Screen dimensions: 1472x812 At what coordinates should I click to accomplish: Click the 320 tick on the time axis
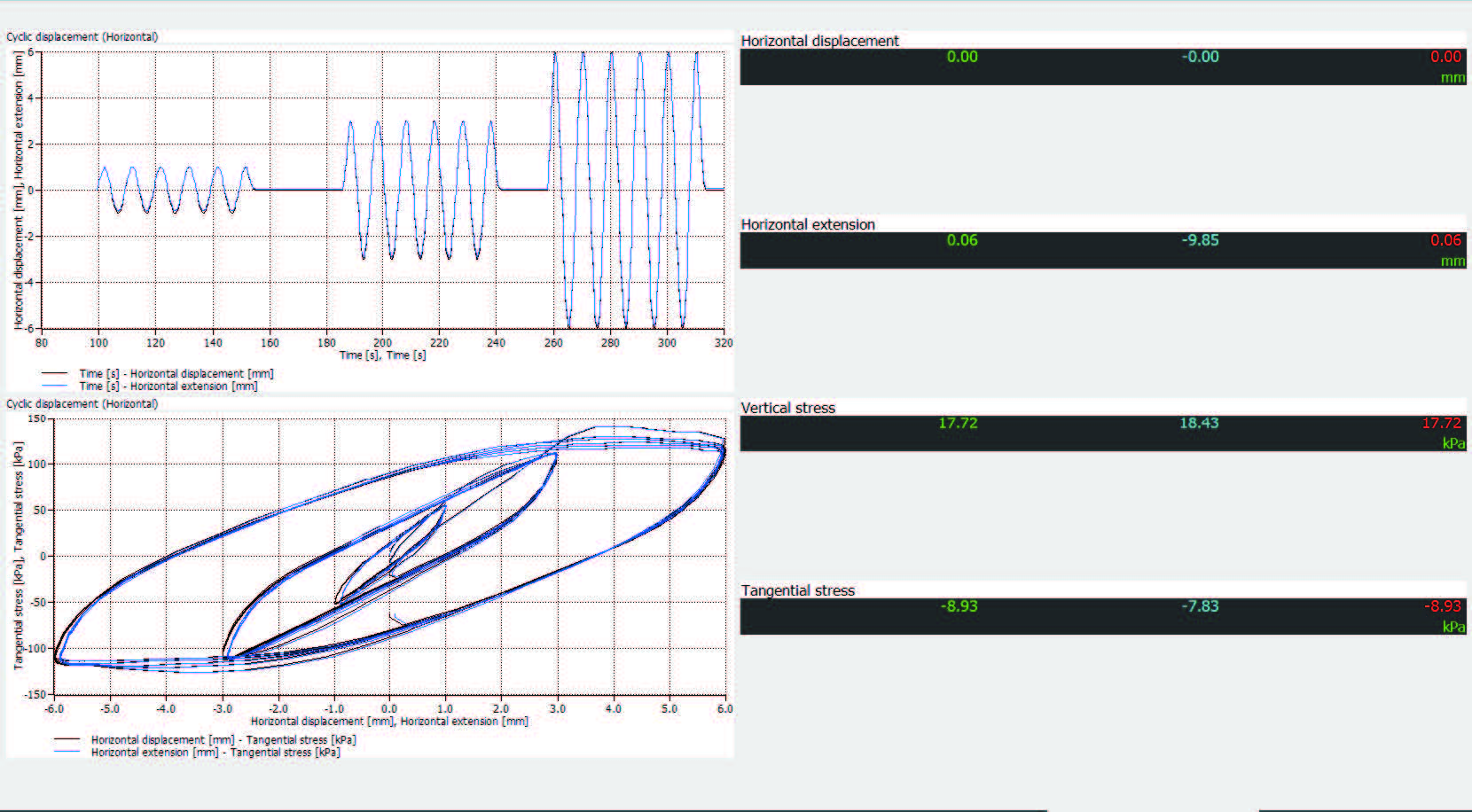click(724, 343)
